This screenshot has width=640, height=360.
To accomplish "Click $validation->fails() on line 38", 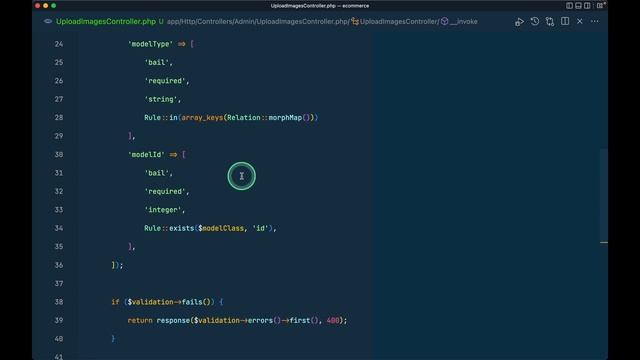I will click(169, 302).
